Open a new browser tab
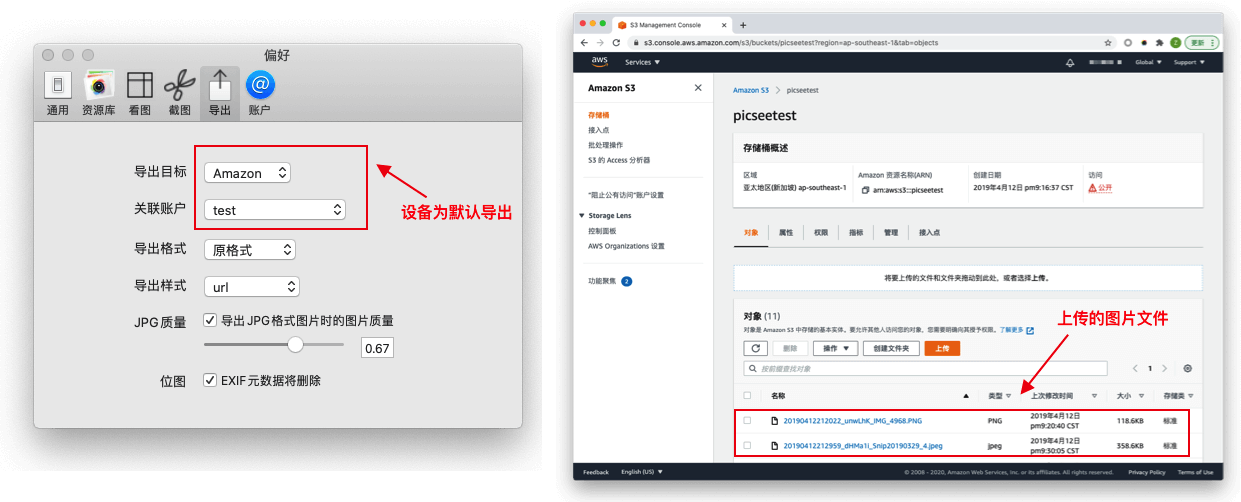The width and height of the screenshot is (1241, 502). pyautogui.click(x=743, y=25)
